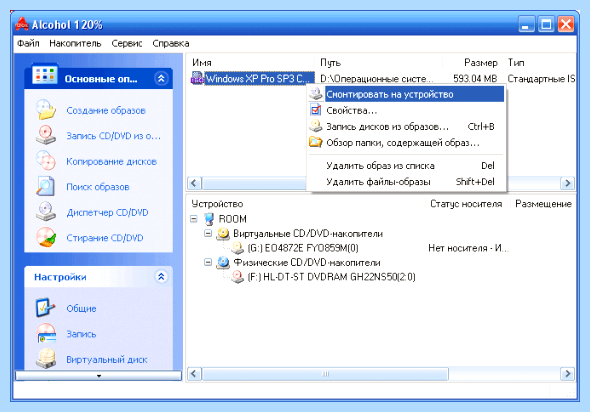This screenshot has height=412, width=590.
Task: Click the Свойства checkmark icon in the menu
Action: [316, 110]
